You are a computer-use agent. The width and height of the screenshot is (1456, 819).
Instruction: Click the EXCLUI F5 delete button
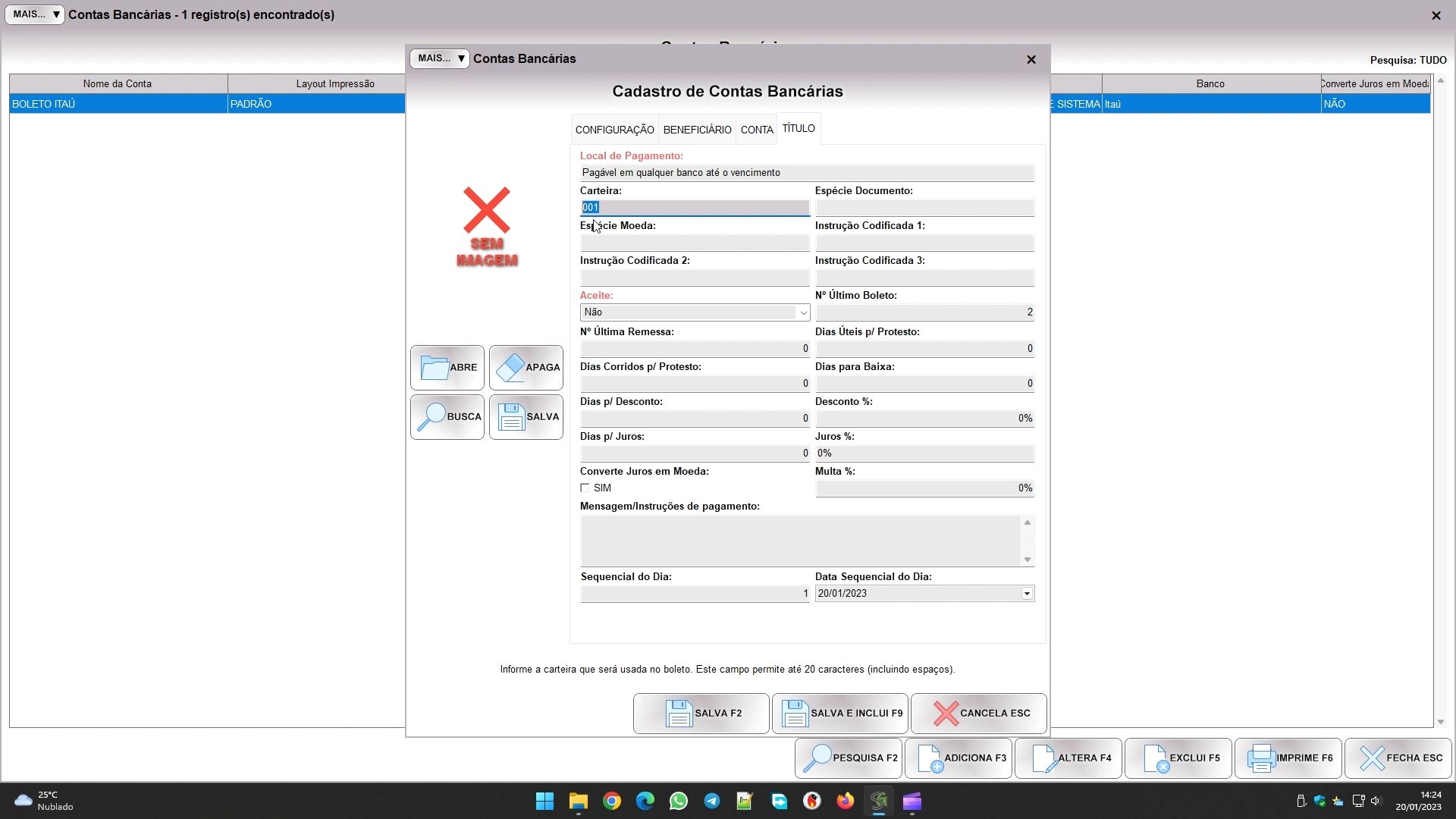[x=1178, y=758]
